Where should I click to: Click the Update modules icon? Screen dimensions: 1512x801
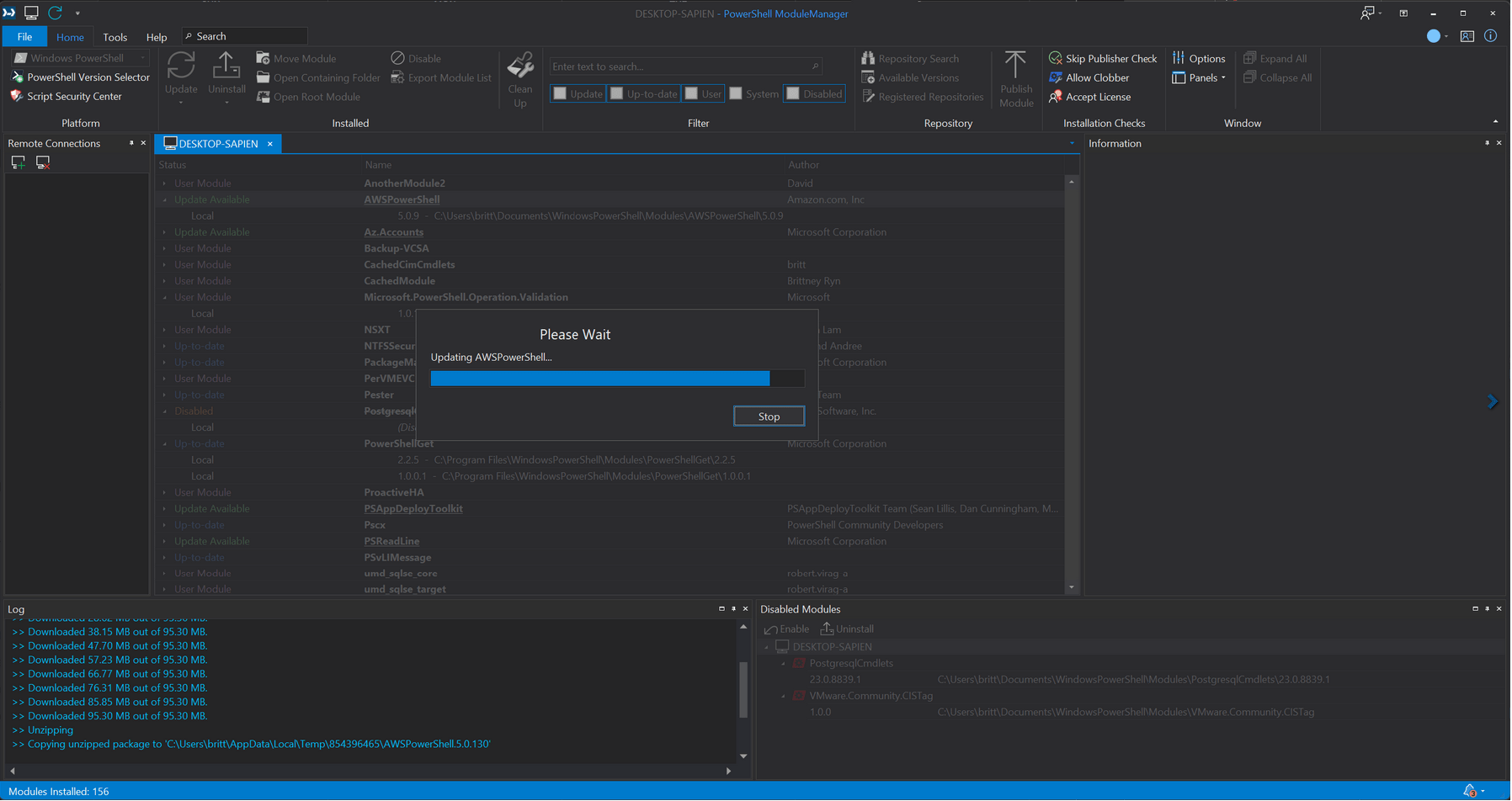point(181,65)
